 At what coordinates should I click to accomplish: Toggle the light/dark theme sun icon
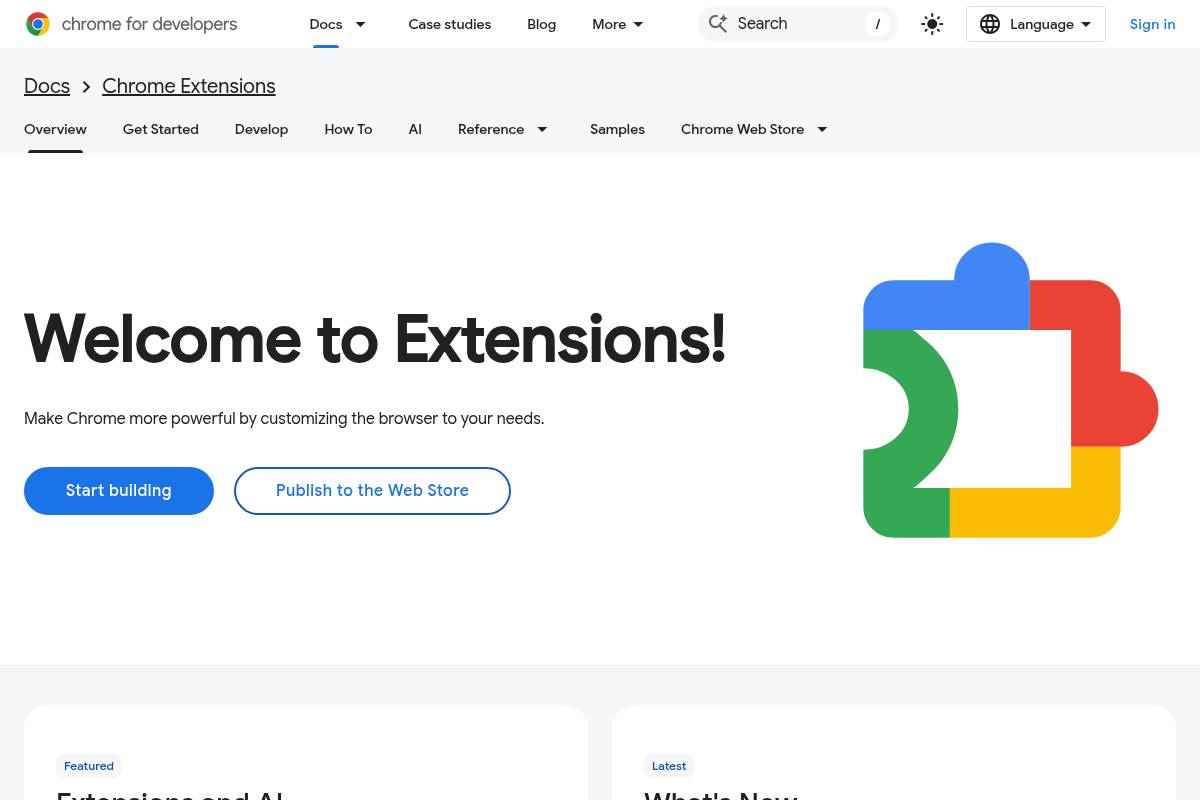pos(932,24)
